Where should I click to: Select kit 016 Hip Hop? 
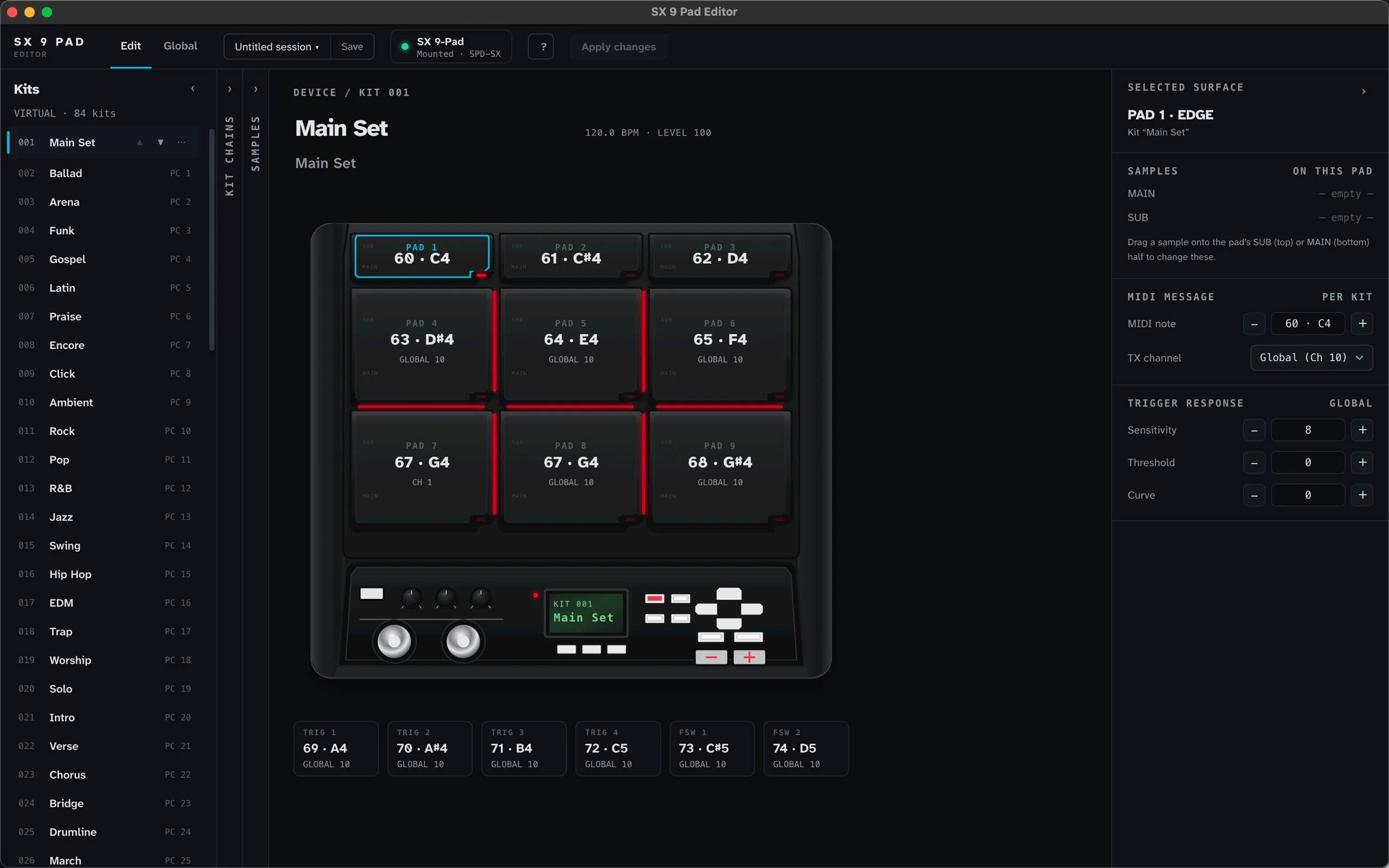click(103, 574)
